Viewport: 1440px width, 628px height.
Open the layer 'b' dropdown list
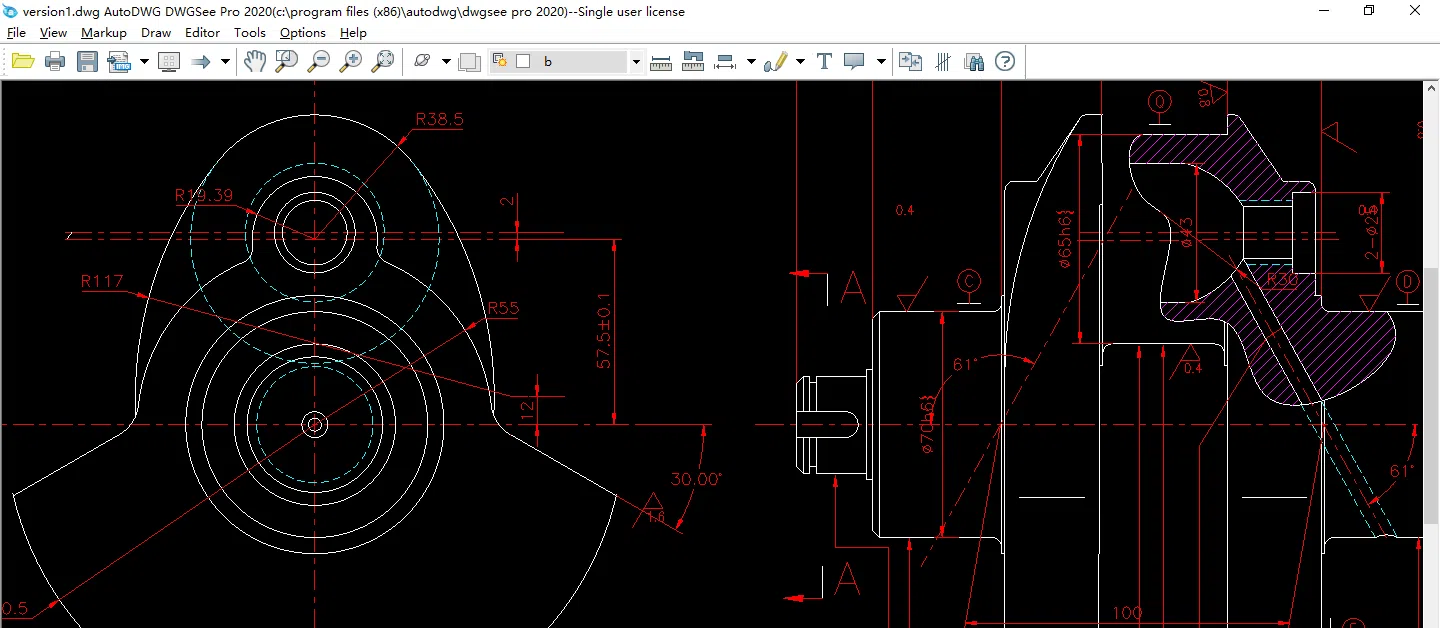click(x=636, y=61)
